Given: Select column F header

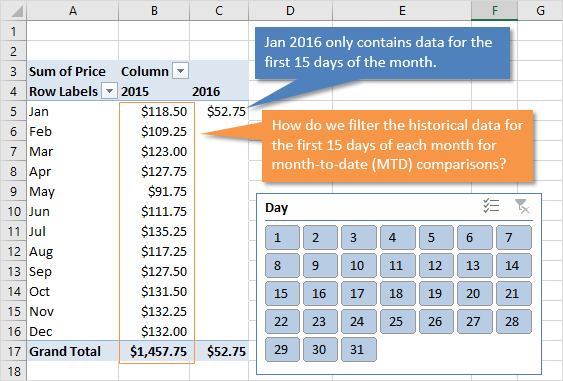Looking at the screenshot, I should (494, 10).
